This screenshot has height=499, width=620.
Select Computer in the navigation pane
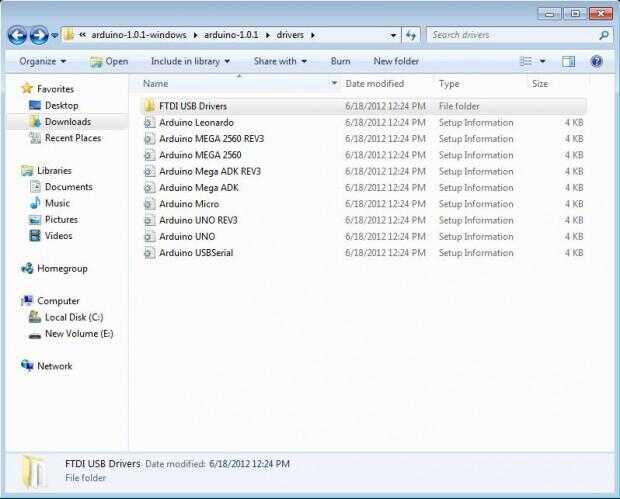(58, 301)
